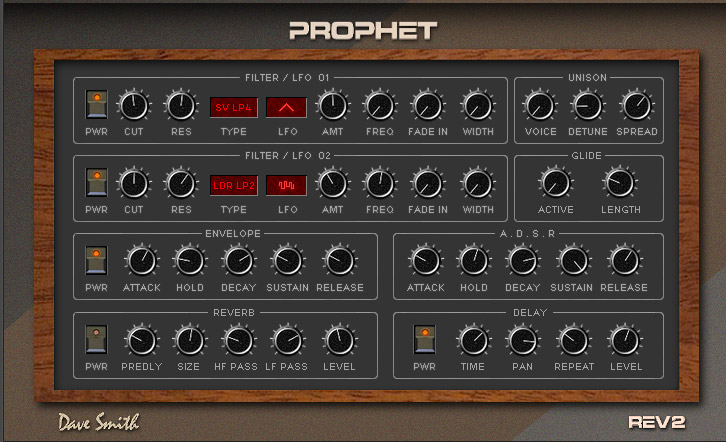Click the Envelope ATTACK knob
The image size is (726, 442).
[x=142, y=261]
